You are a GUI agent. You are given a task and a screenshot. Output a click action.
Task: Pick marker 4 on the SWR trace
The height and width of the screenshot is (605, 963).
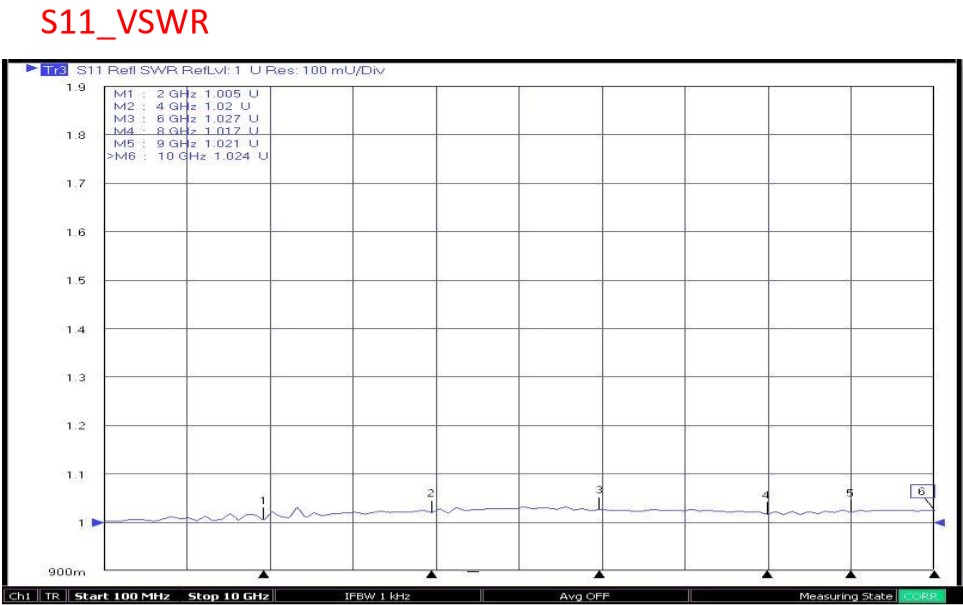(x=766, y=496)
